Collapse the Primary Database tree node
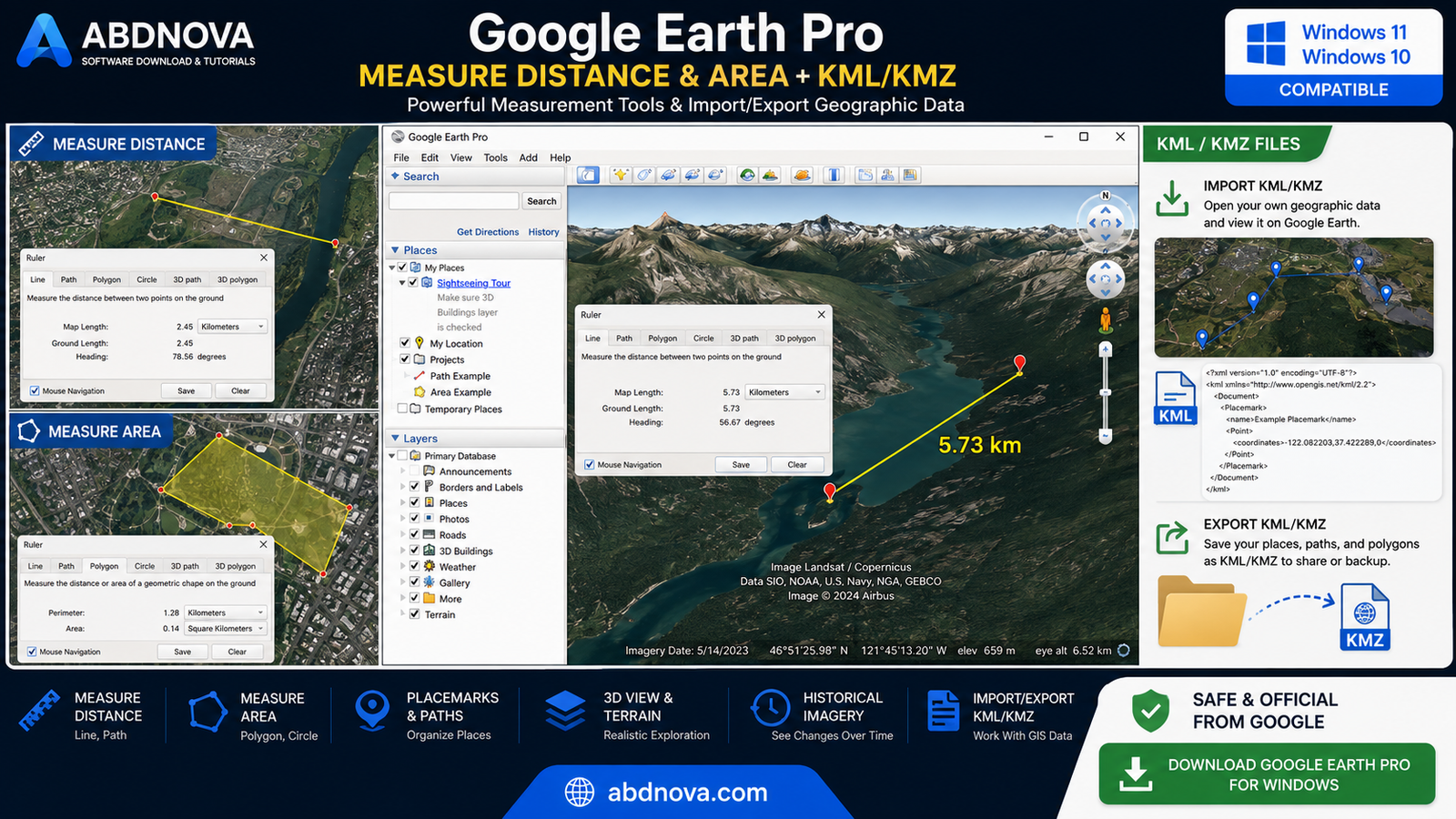Screen dimensions: 1456x819 [392, 456]
